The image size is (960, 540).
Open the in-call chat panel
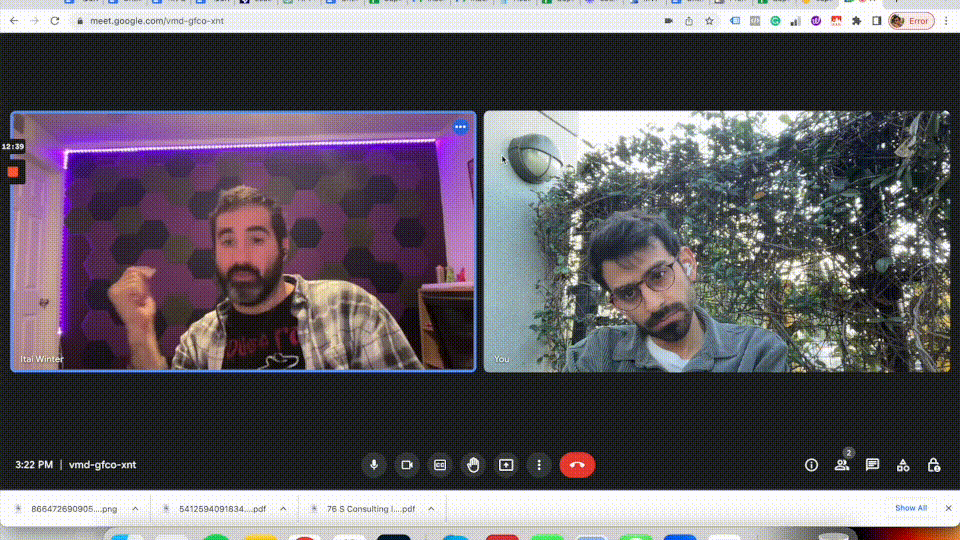(x=873, y=465)
